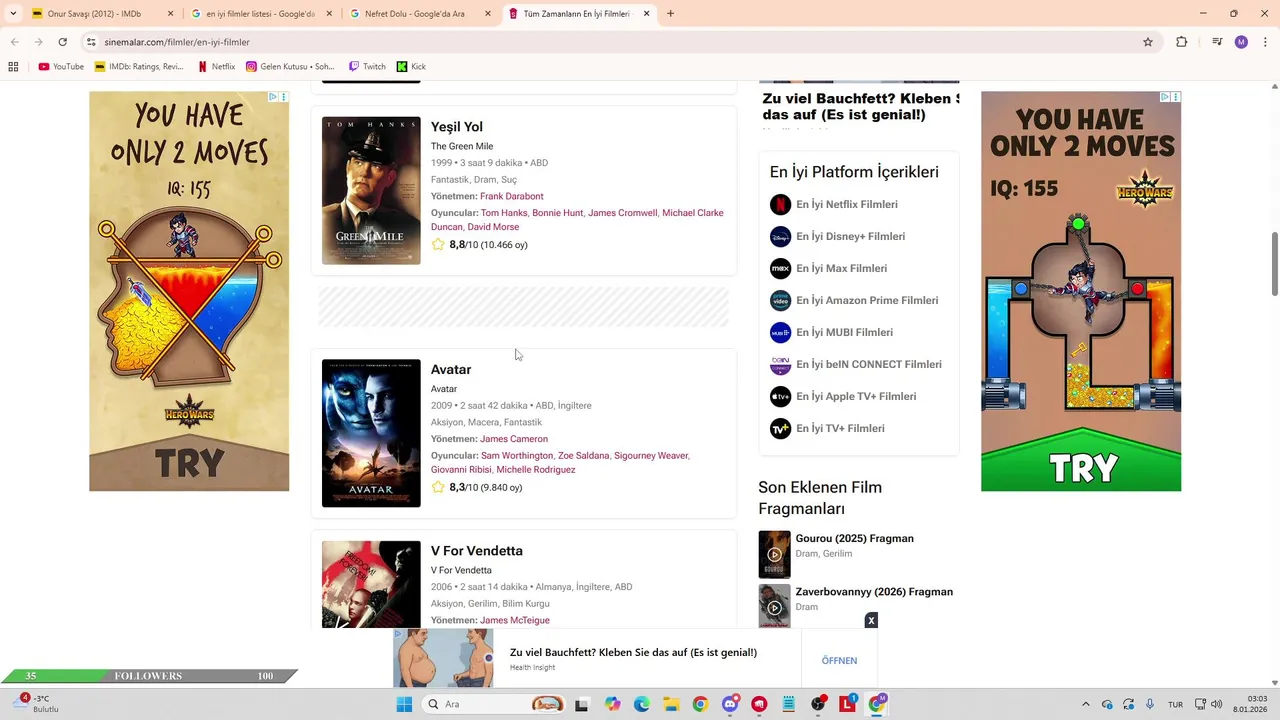Open Zaverbovannyy (2026) Fragman link
The image size is (1280, 720).
click(874, 592)
